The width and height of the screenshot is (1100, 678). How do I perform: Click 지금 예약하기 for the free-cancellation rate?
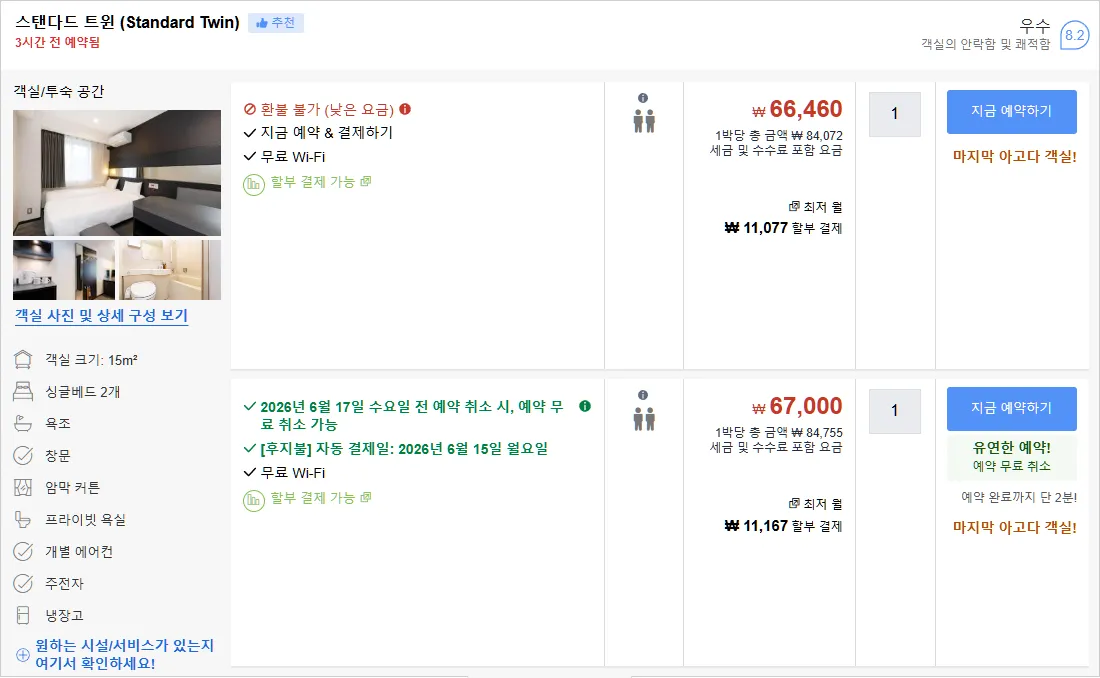pos(1012,408)
